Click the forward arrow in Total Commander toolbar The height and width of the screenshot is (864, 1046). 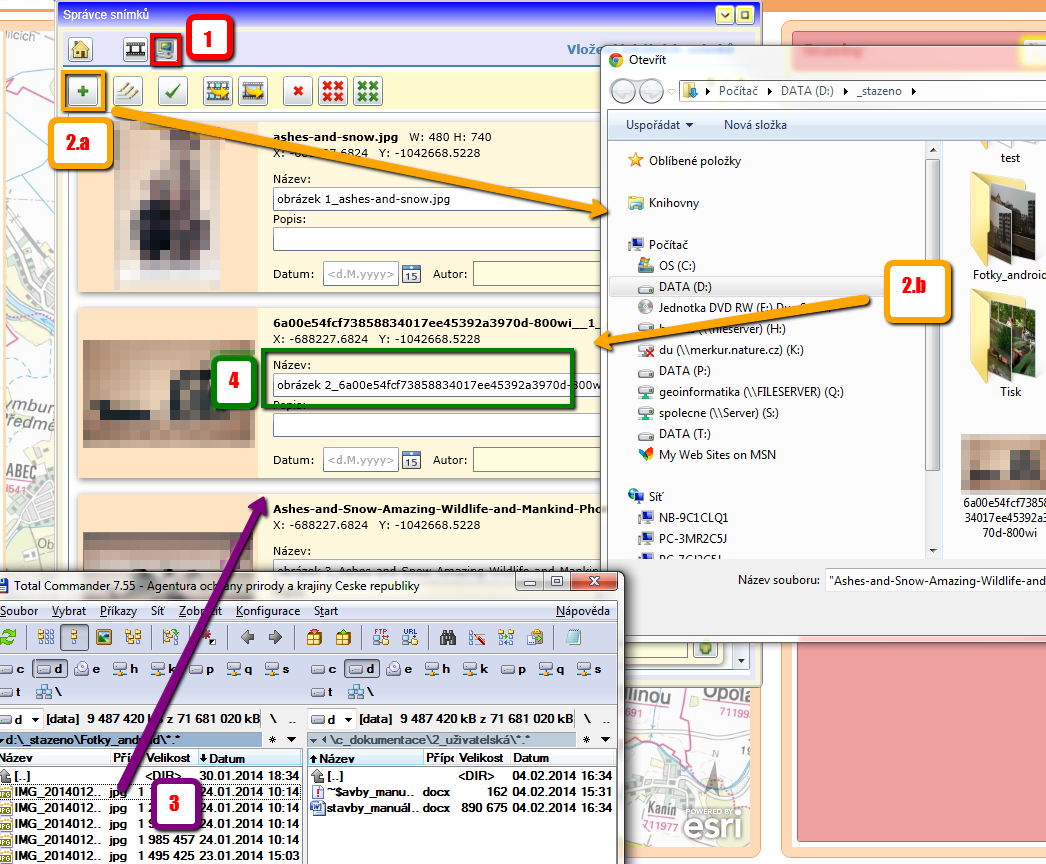(x=276, y=637)
